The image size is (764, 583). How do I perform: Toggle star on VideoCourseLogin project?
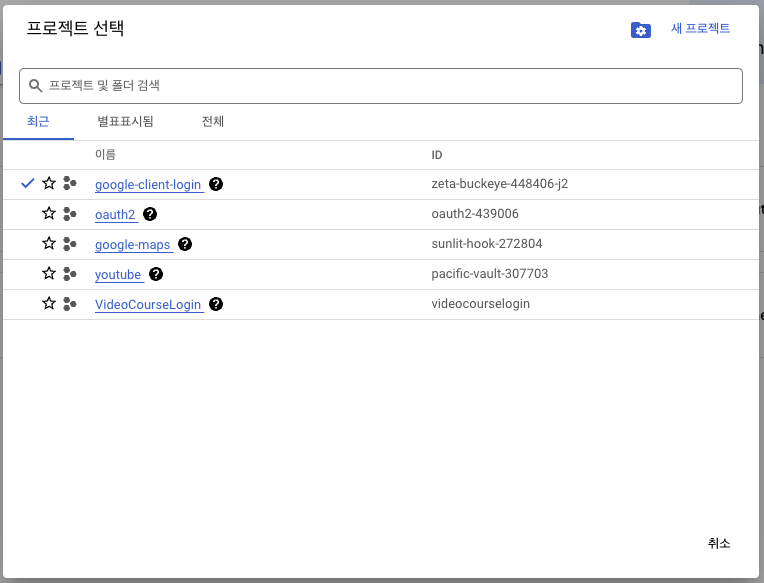48,304
